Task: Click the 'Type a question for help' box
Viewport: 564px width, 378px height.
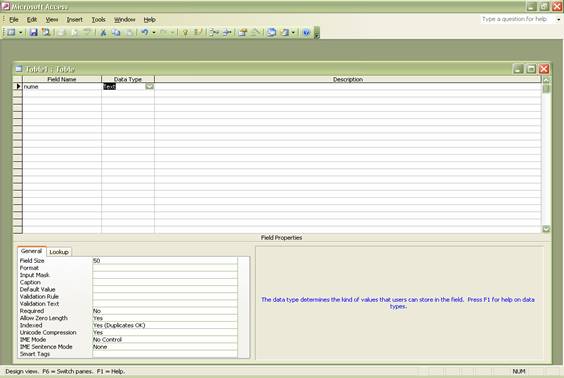Action: 517,19
